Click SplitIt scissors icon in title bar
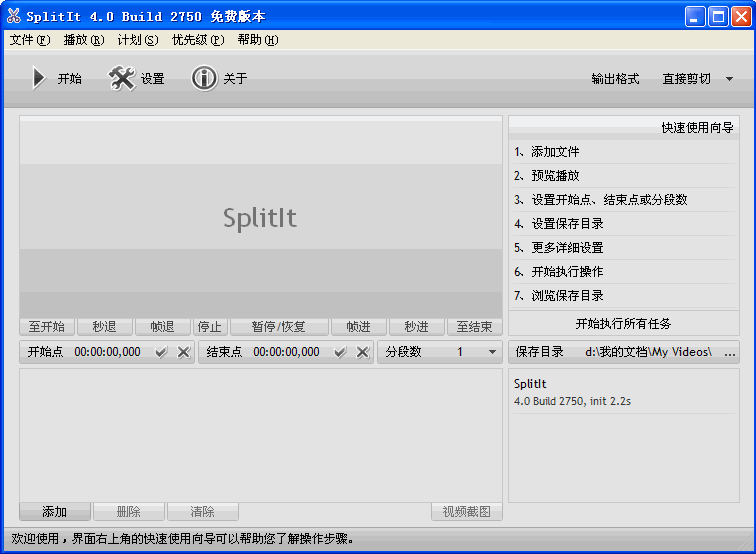The image size is (756, 554). coord(14,16)
